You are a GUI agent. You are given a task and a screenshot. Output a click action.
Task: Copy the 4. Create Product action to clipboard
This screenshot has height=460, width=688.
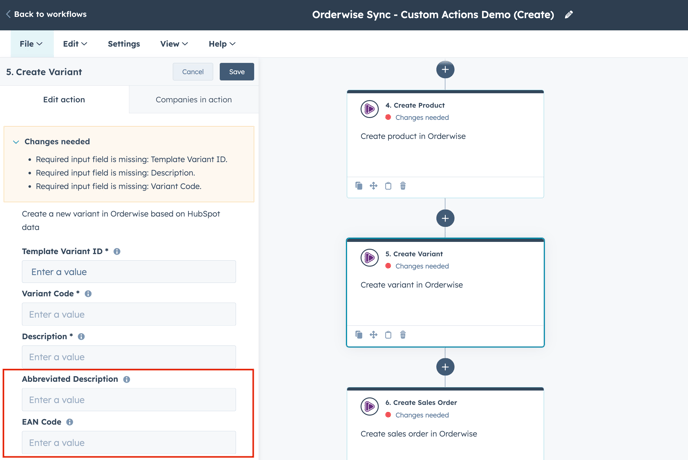(x=388, y=186)
